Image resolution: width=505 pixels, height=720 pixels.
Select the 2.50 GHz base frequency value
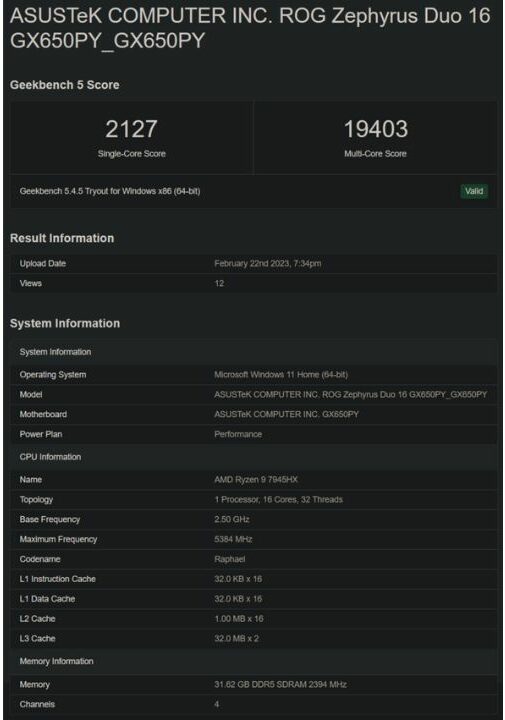tap(232, 519)
